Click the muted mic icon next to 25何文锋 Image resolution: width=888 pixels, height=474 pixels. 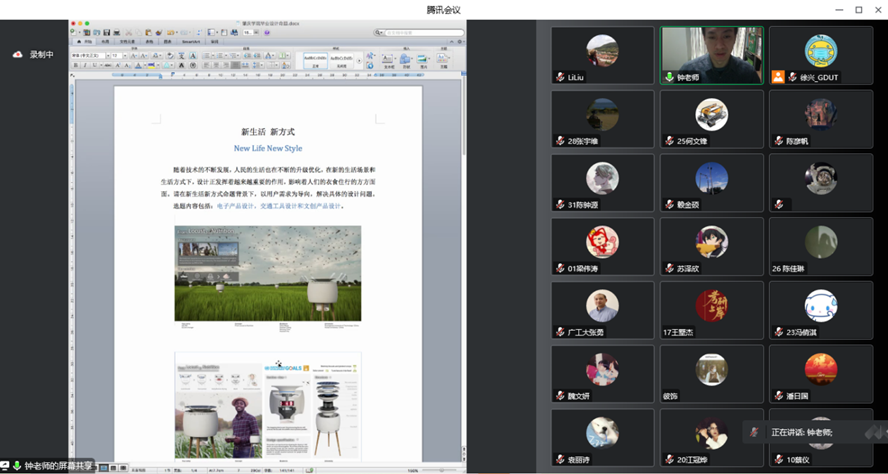[669, 141]
